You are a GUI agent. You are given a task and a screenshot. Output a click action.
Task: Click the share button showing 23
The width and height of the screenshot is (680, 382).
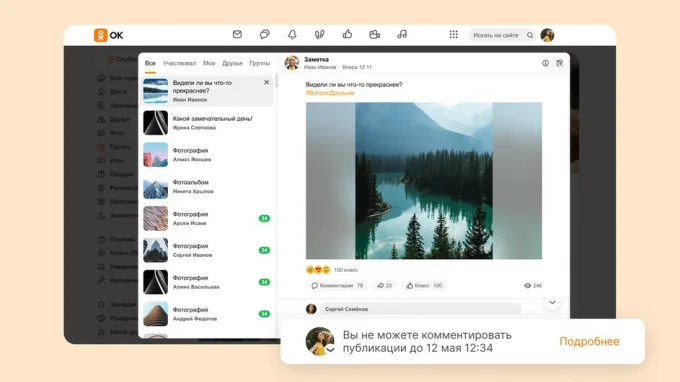[x=385, y=285]
